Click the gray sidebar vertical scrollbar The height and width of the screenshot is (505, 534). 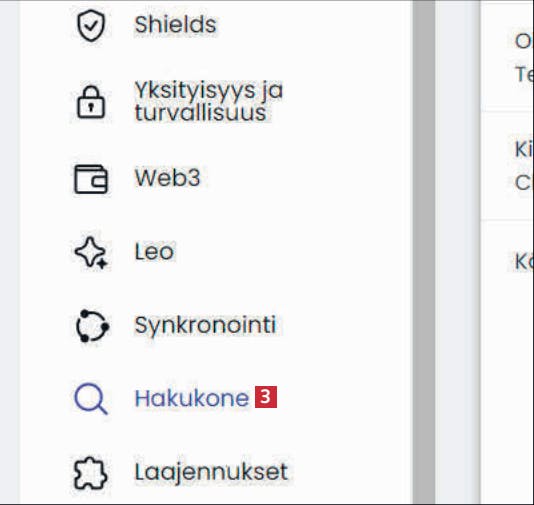pyautogui.click(x=424, y=252)
